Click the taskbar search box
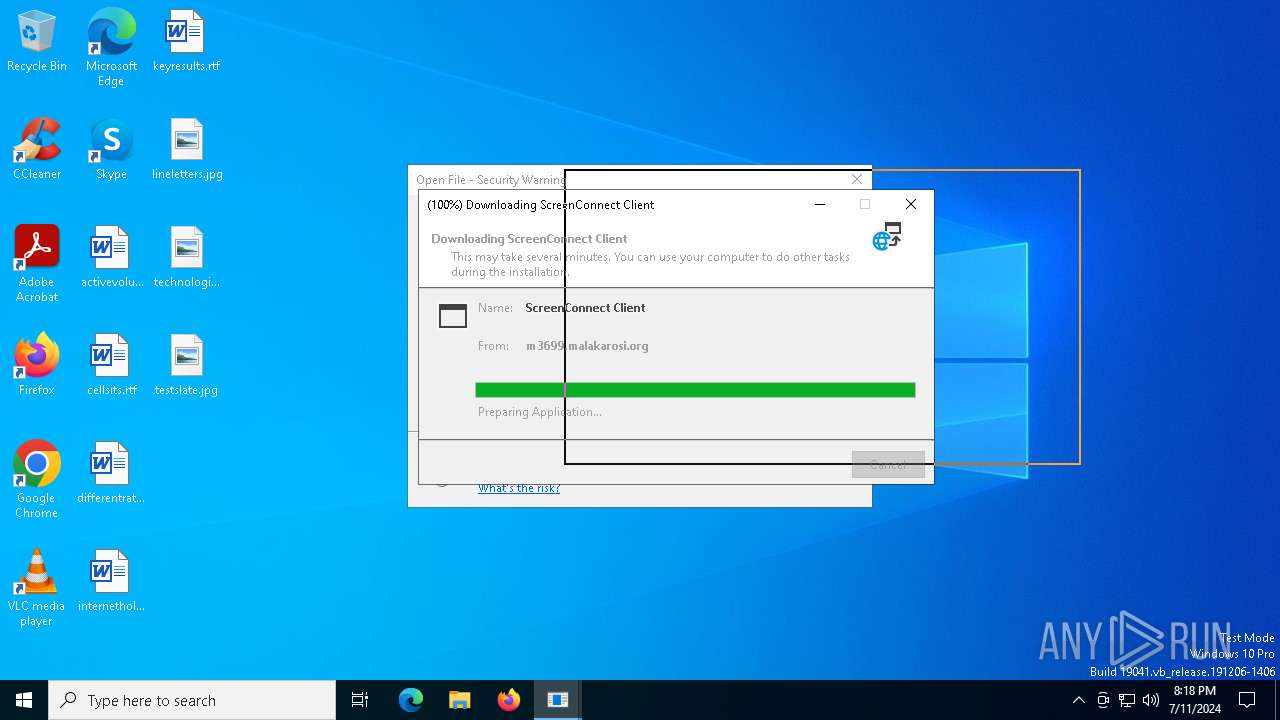Screen dimensions: 1280x720 coord(192,700)
